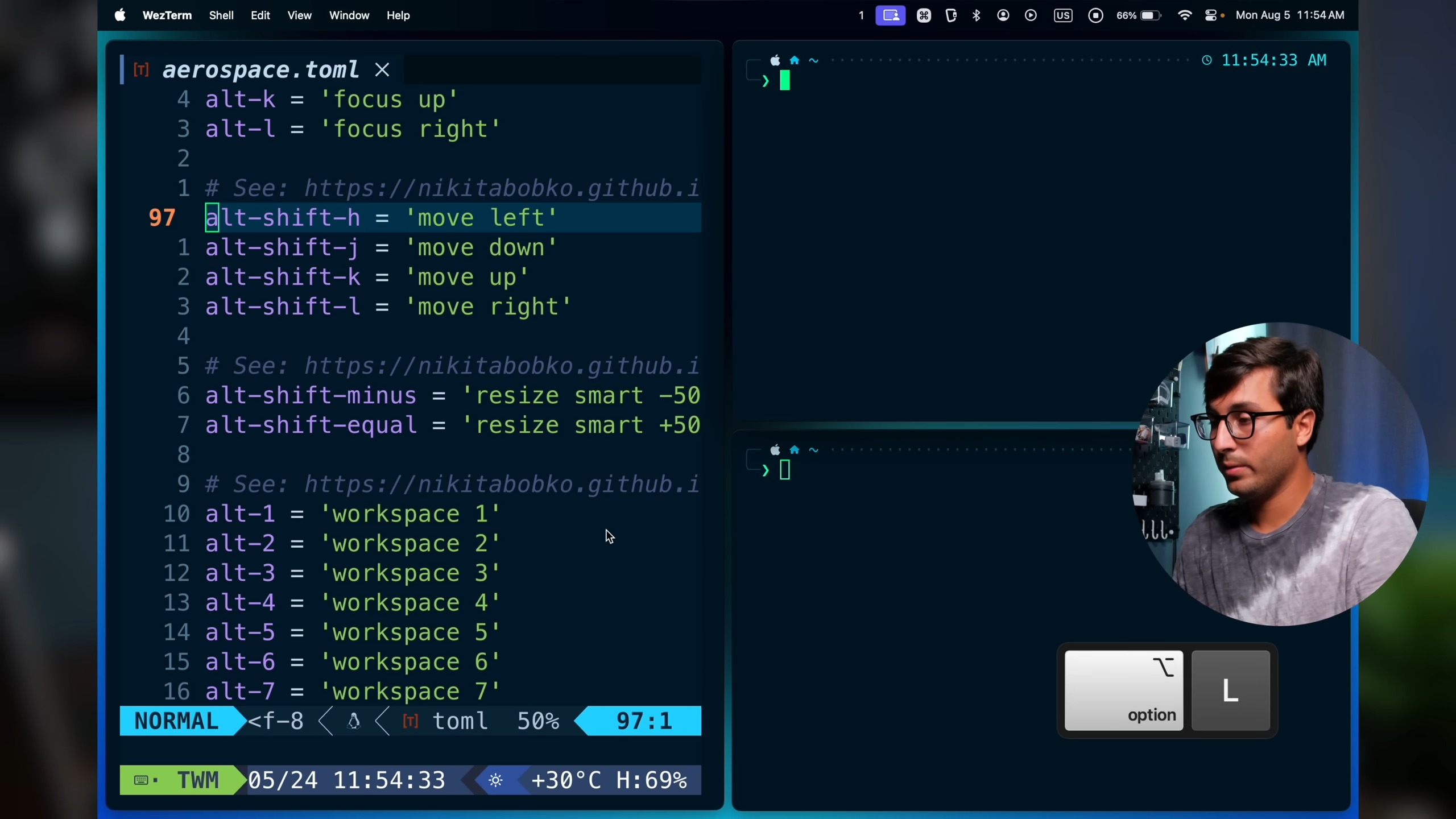The height and width of the screenshot is (819, 1456).
Task: Open the WezTerm application menu
Action: pyautogui.click(x=167, y=15)
